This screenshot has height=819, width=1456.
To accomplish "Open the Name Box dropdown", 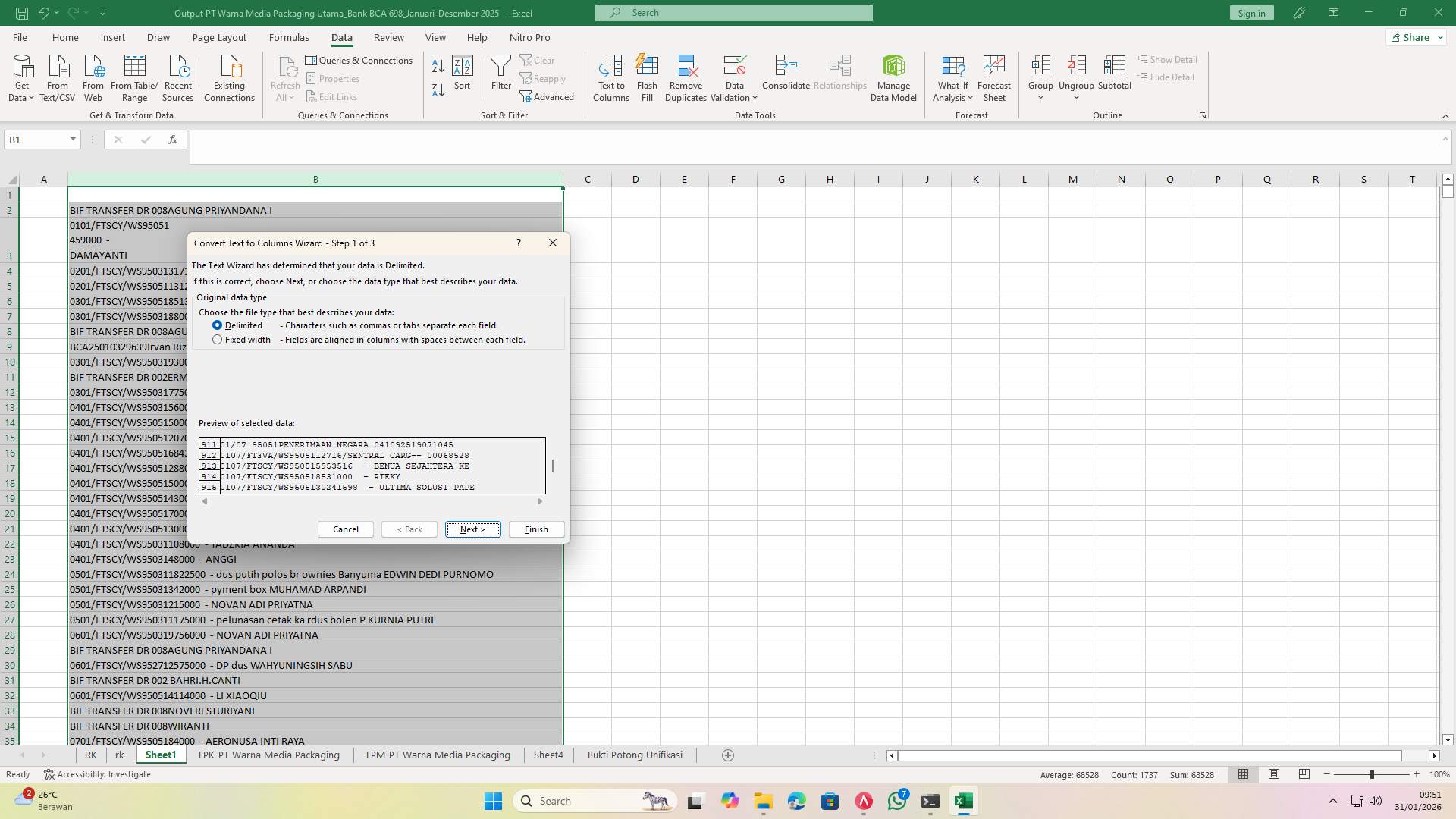I will coord(72,139).
